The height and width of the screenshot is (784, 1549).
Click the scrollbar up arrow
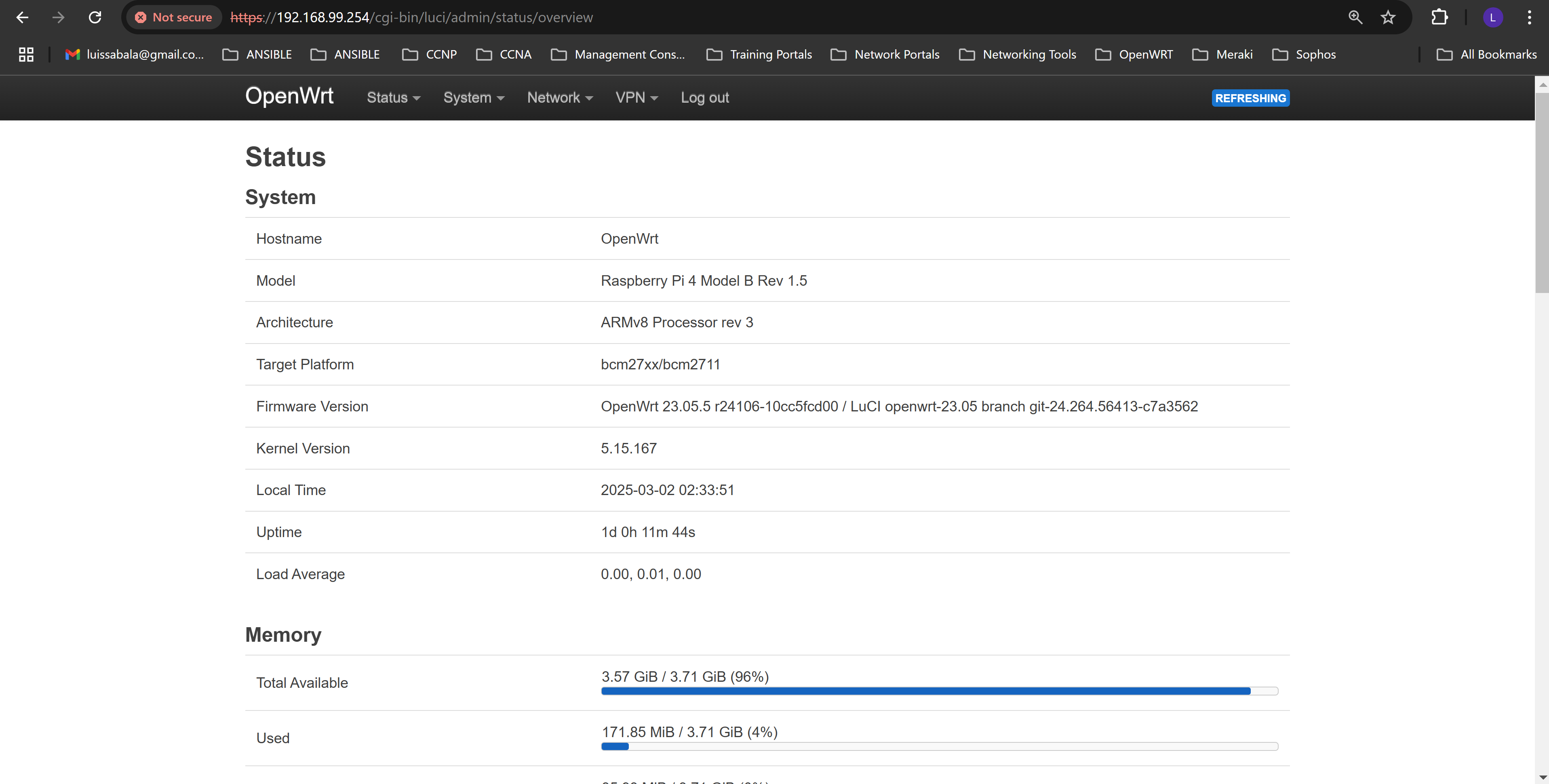coord(1542,85)
